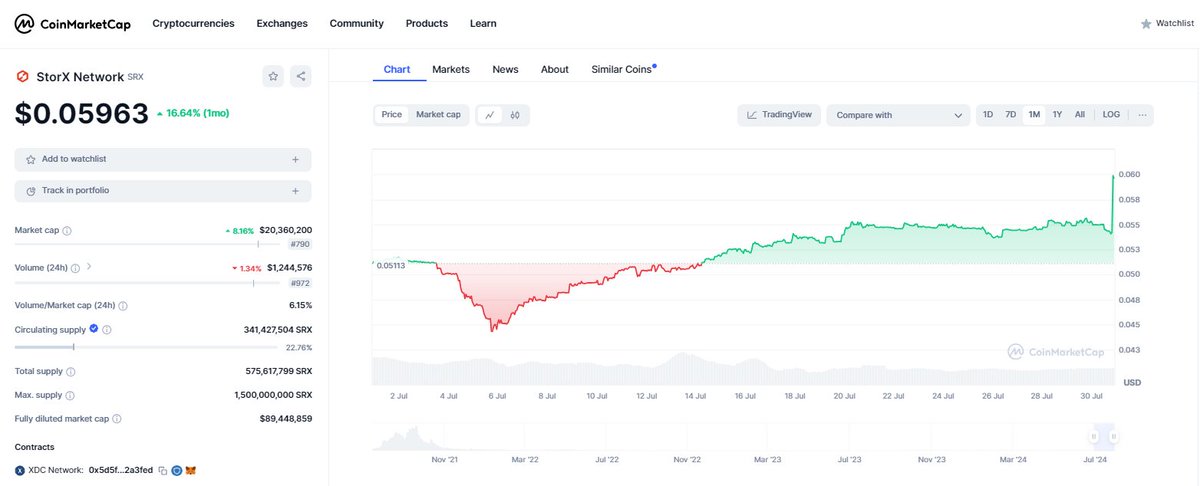
Task: Set chart range to 1D
Action: (988, 115)
